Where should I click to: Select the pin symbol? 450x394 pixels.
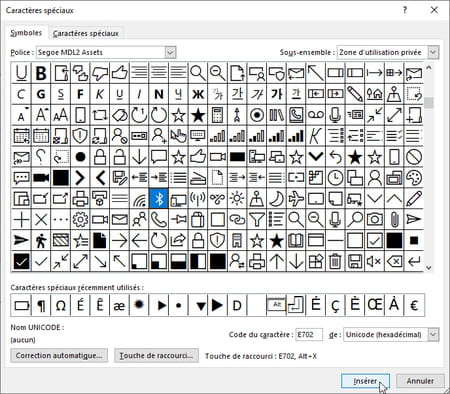click(178, 220)
